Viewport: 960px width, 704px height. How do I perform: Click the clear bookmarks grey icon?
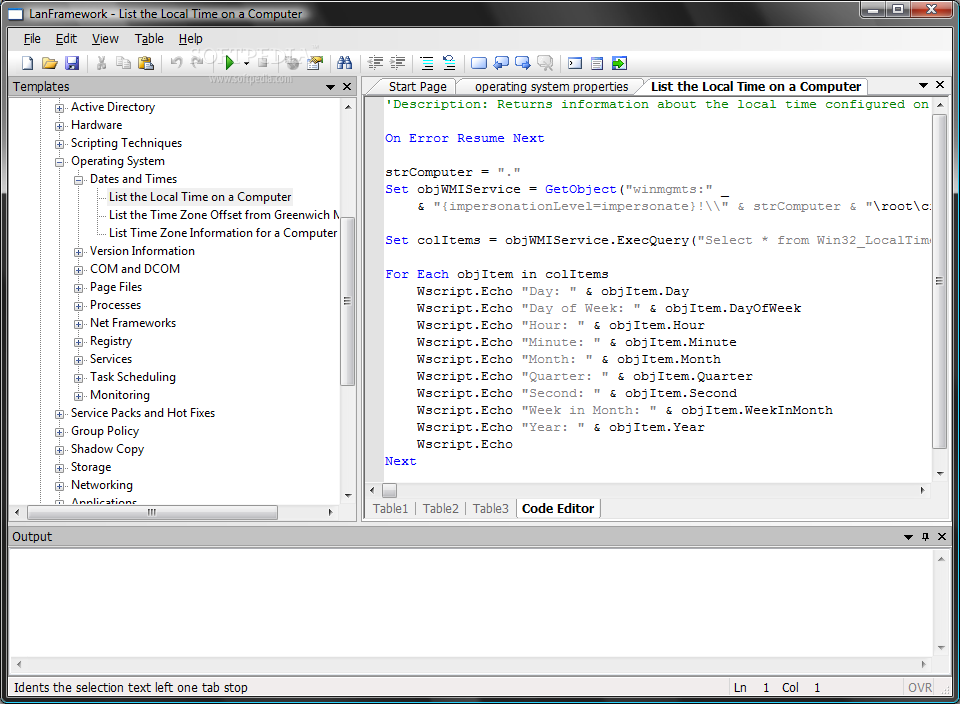(545, 63)
